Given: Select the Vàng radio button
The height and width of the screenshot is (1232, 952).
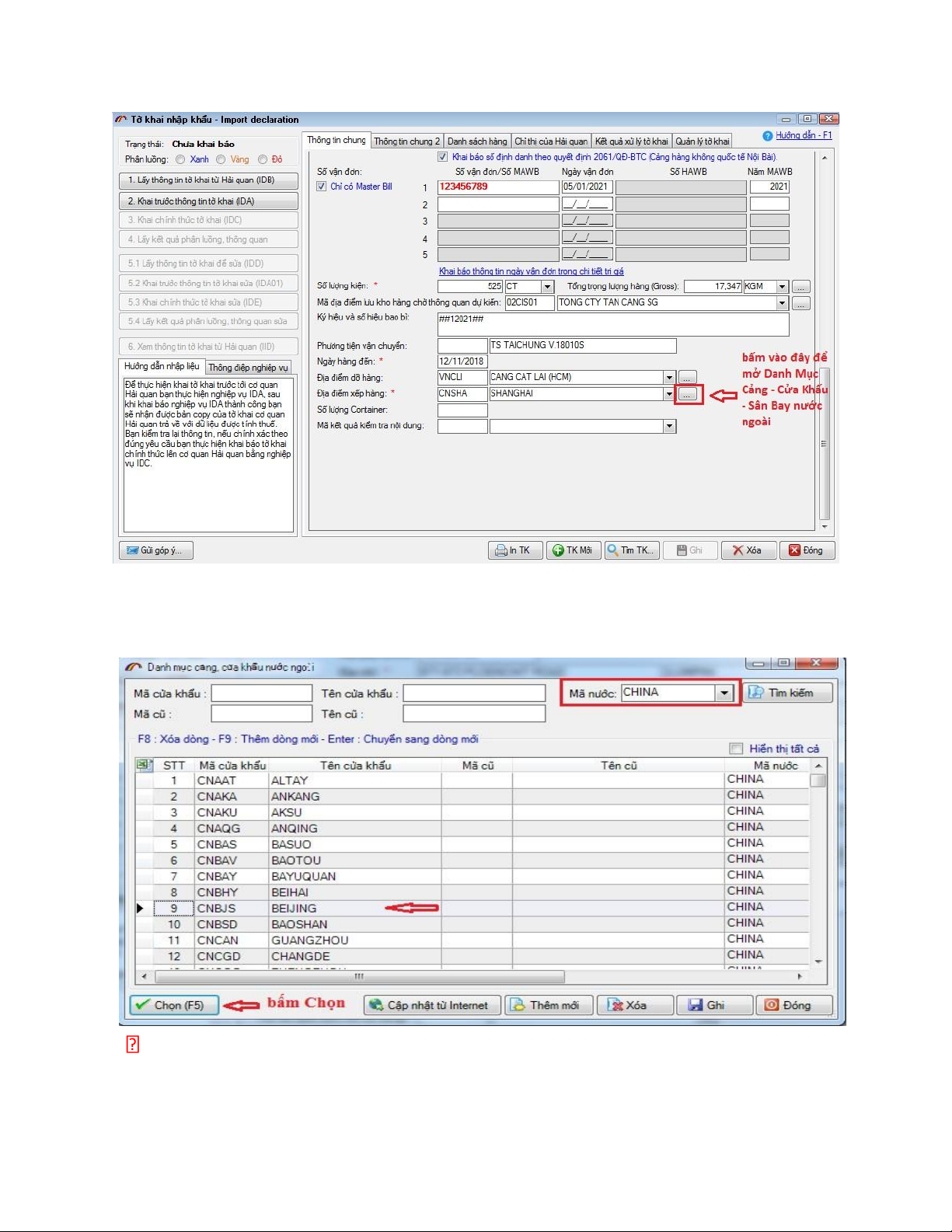Looking at the screenshot, I should tap(221, 159).
